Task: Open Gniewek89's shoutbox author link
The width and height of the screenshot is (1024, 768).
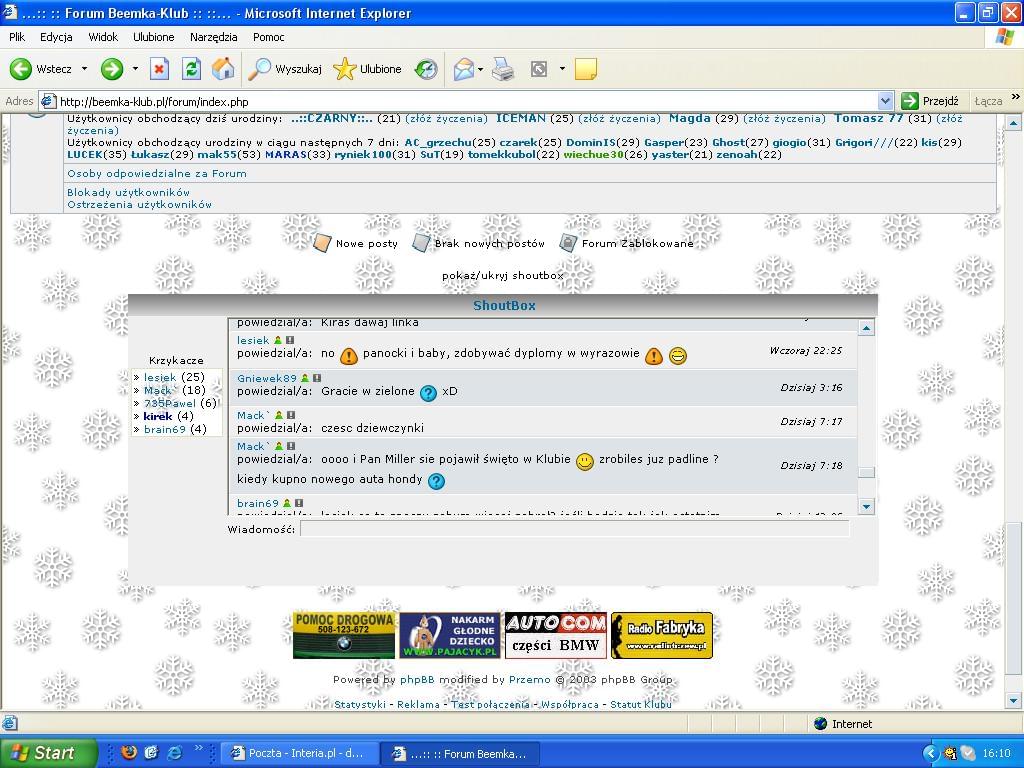Action: pyautogui.click(x=267, y=378)
